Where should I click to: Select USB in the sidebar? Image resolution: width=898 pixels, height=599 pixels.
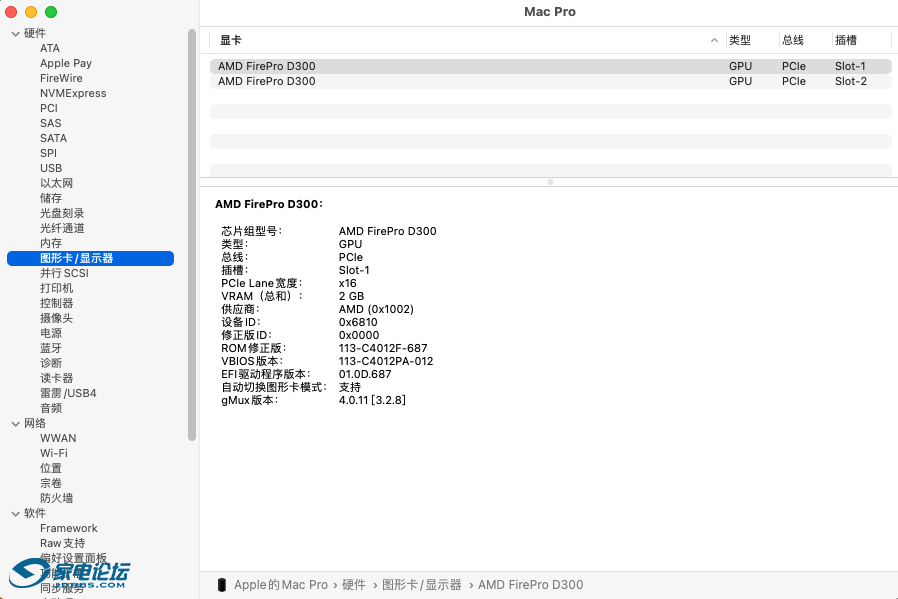(51, 168)
